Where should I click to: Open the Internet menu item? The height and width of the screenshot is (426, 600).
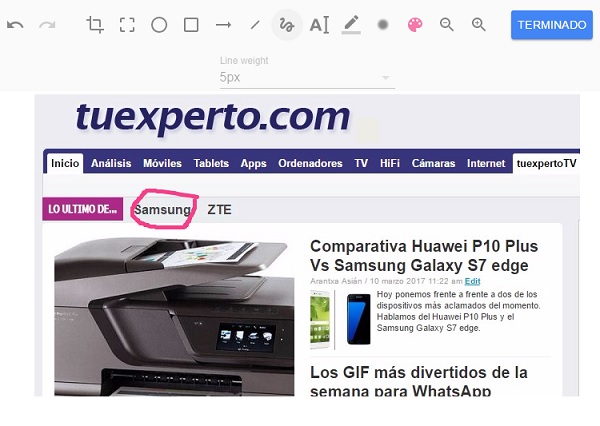(486, 163)
